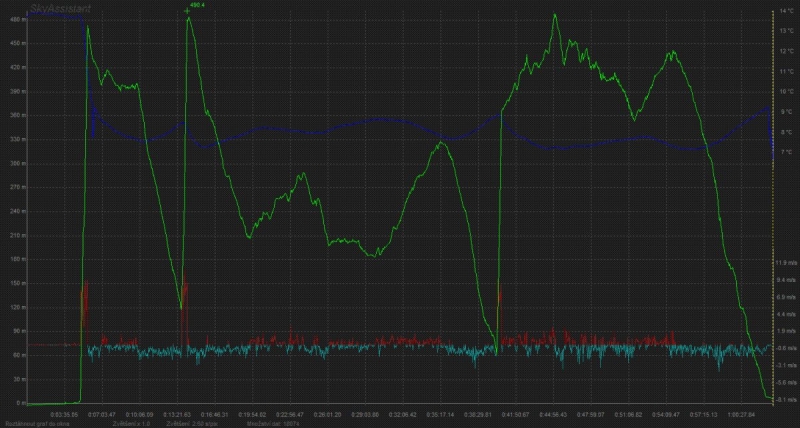
Task: Click the 0 m altitude axis label
Action: pyautogui.click(x=16, y=403)
